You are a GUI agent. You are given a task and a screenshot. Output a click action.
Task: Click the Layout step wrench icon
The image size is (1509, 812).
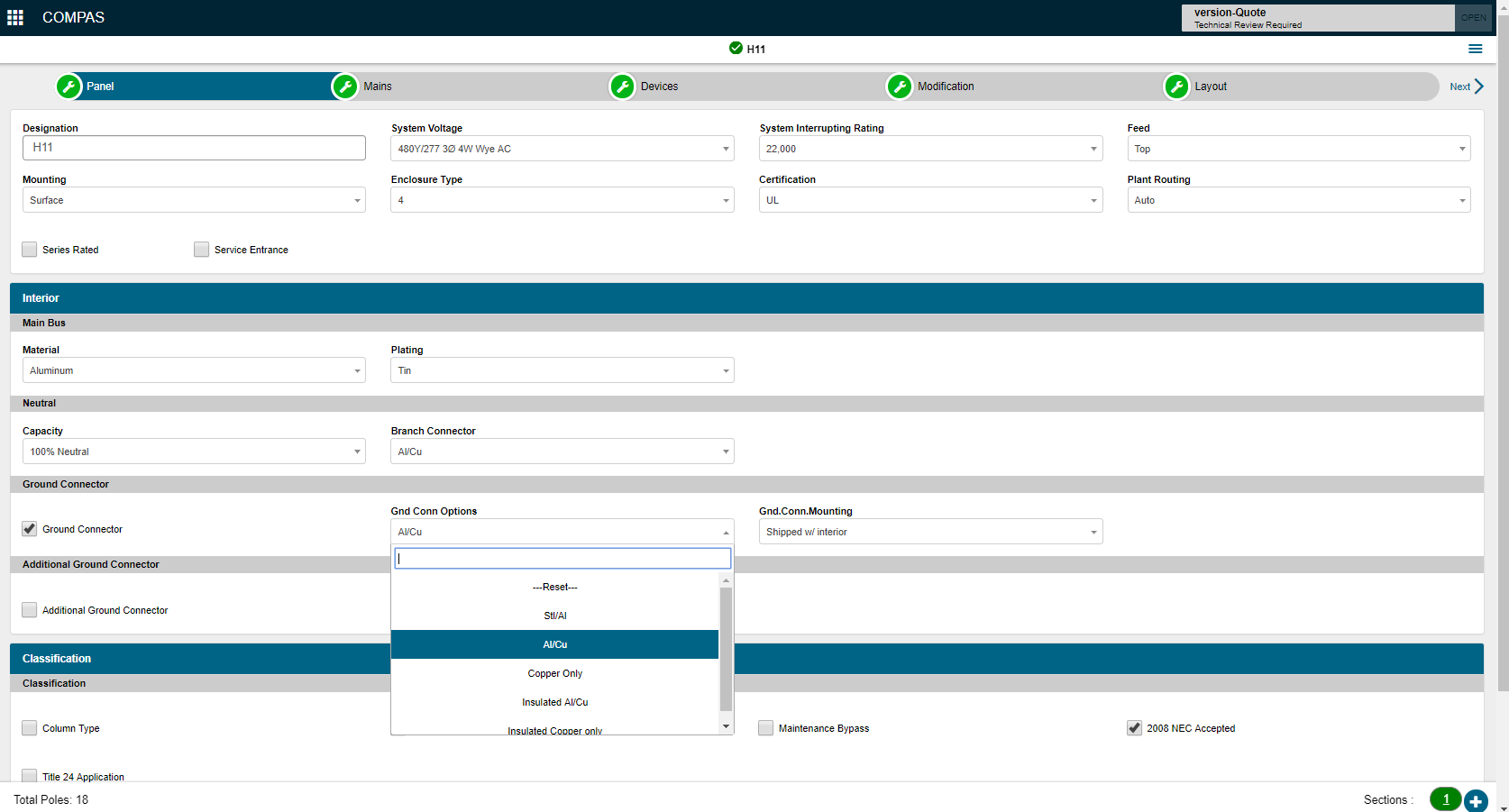[1176, 87]
